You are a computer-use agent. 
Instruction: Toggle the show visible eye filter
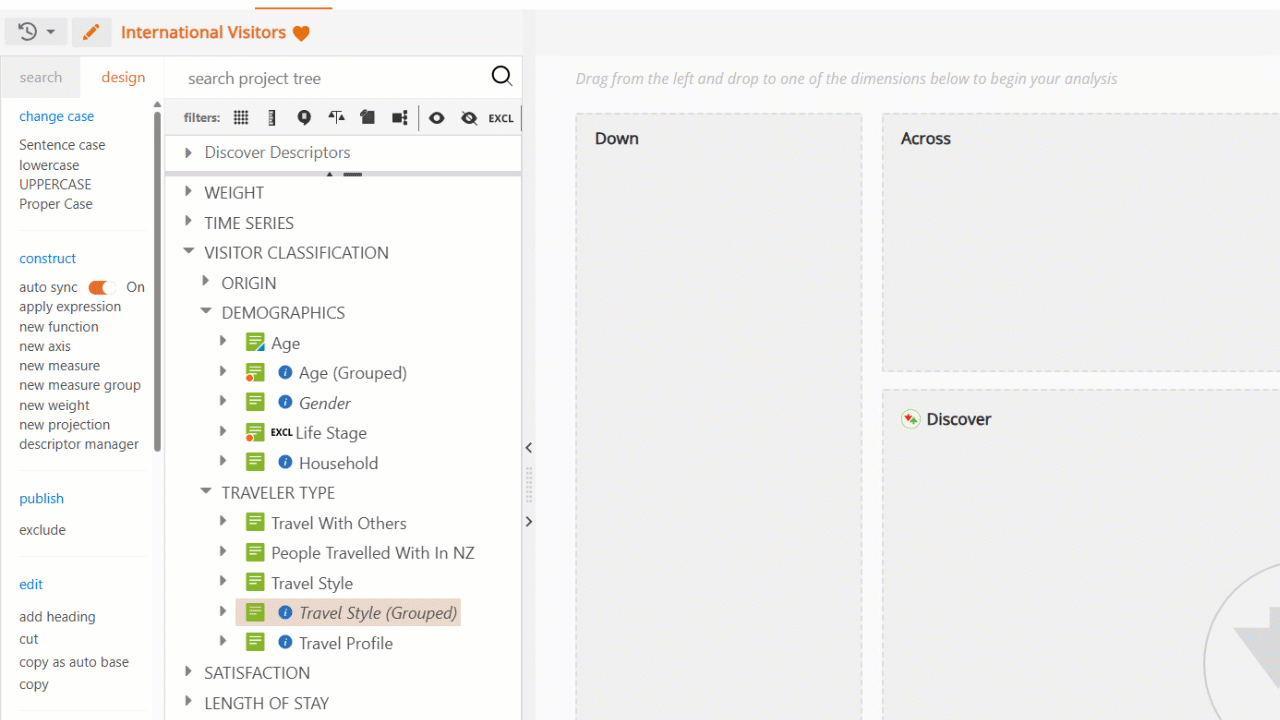point(437,118)
